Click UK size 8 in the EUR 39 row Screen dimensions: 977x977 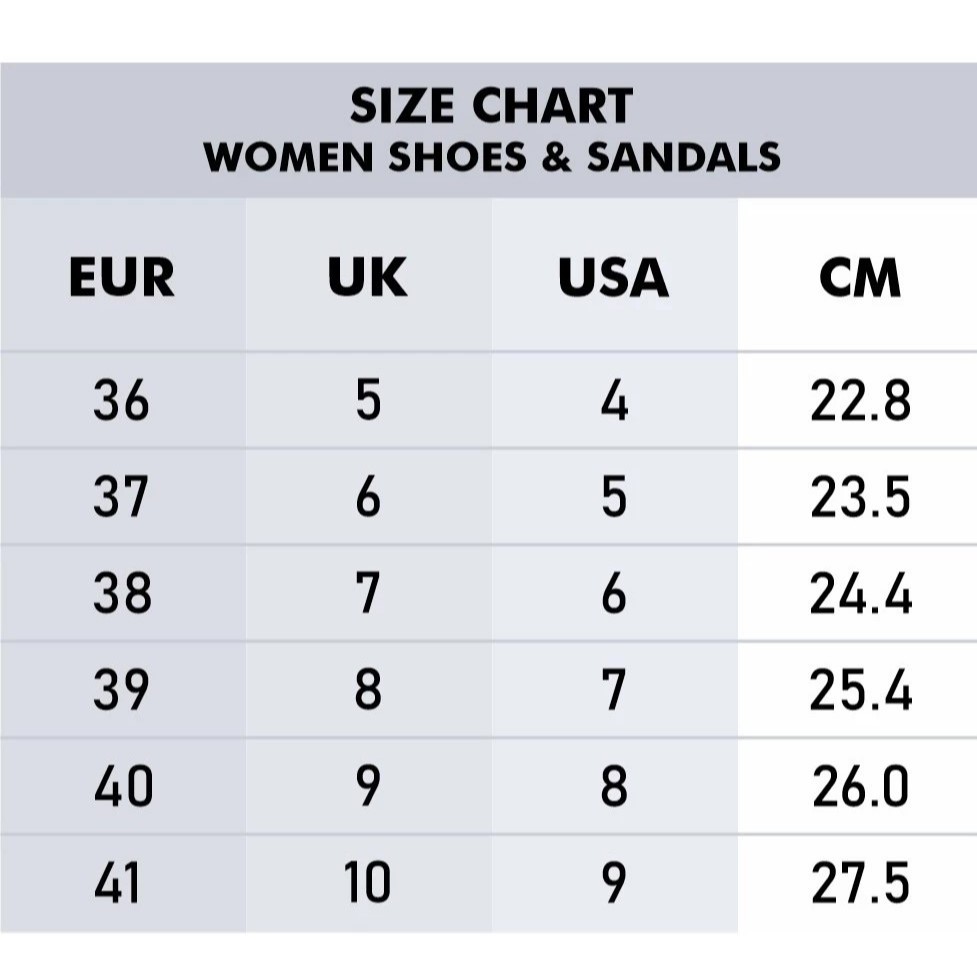click(x=368, y=691)
